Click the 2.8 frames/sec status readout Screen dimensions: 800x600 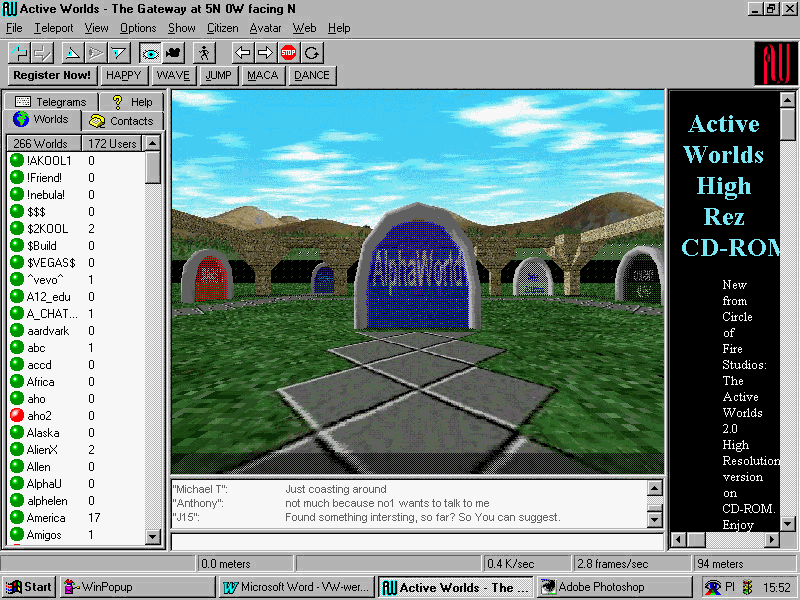(630, 564)
